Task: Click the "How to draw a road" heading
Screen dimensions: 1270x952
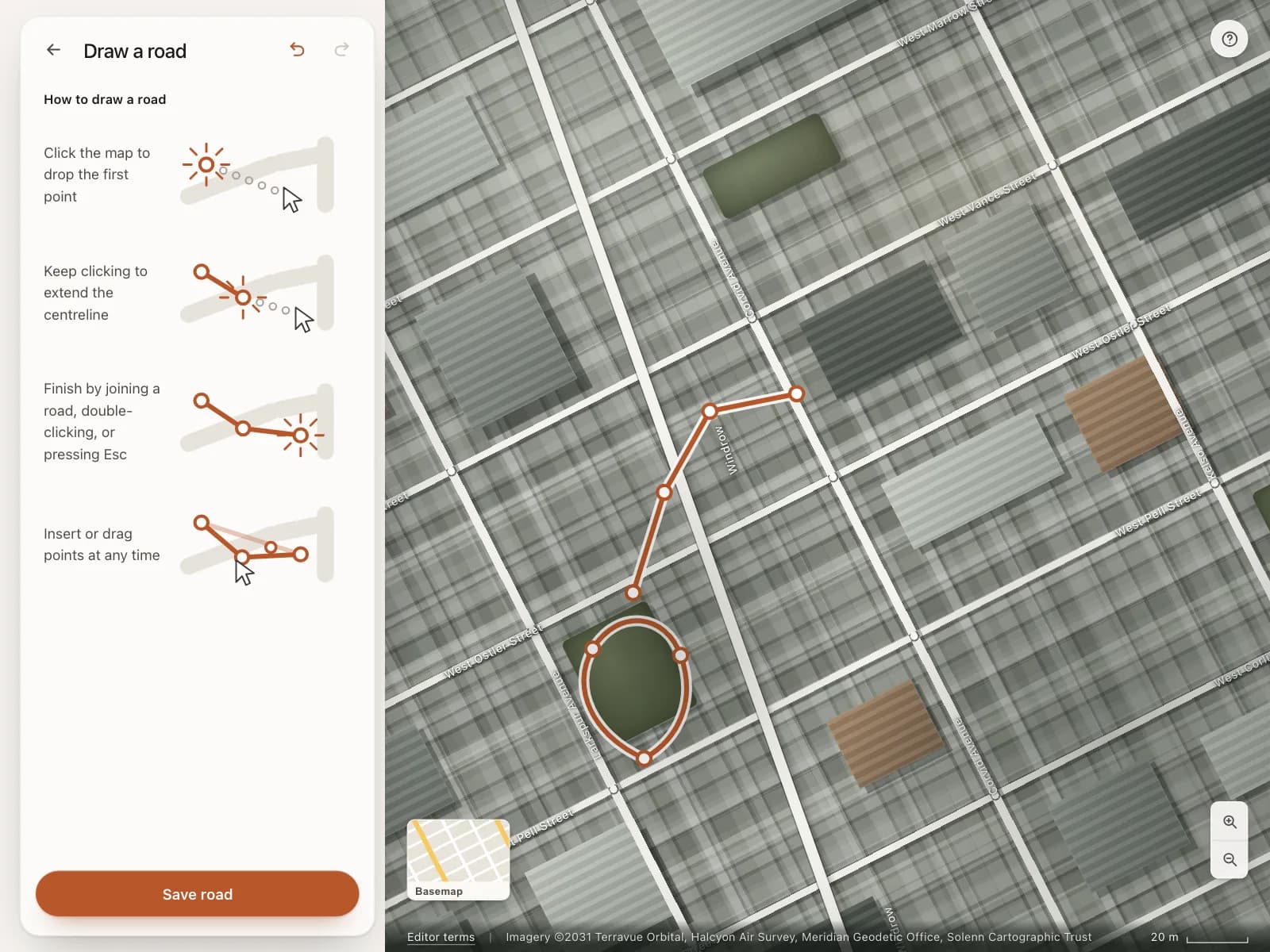Action: [105, 99]
